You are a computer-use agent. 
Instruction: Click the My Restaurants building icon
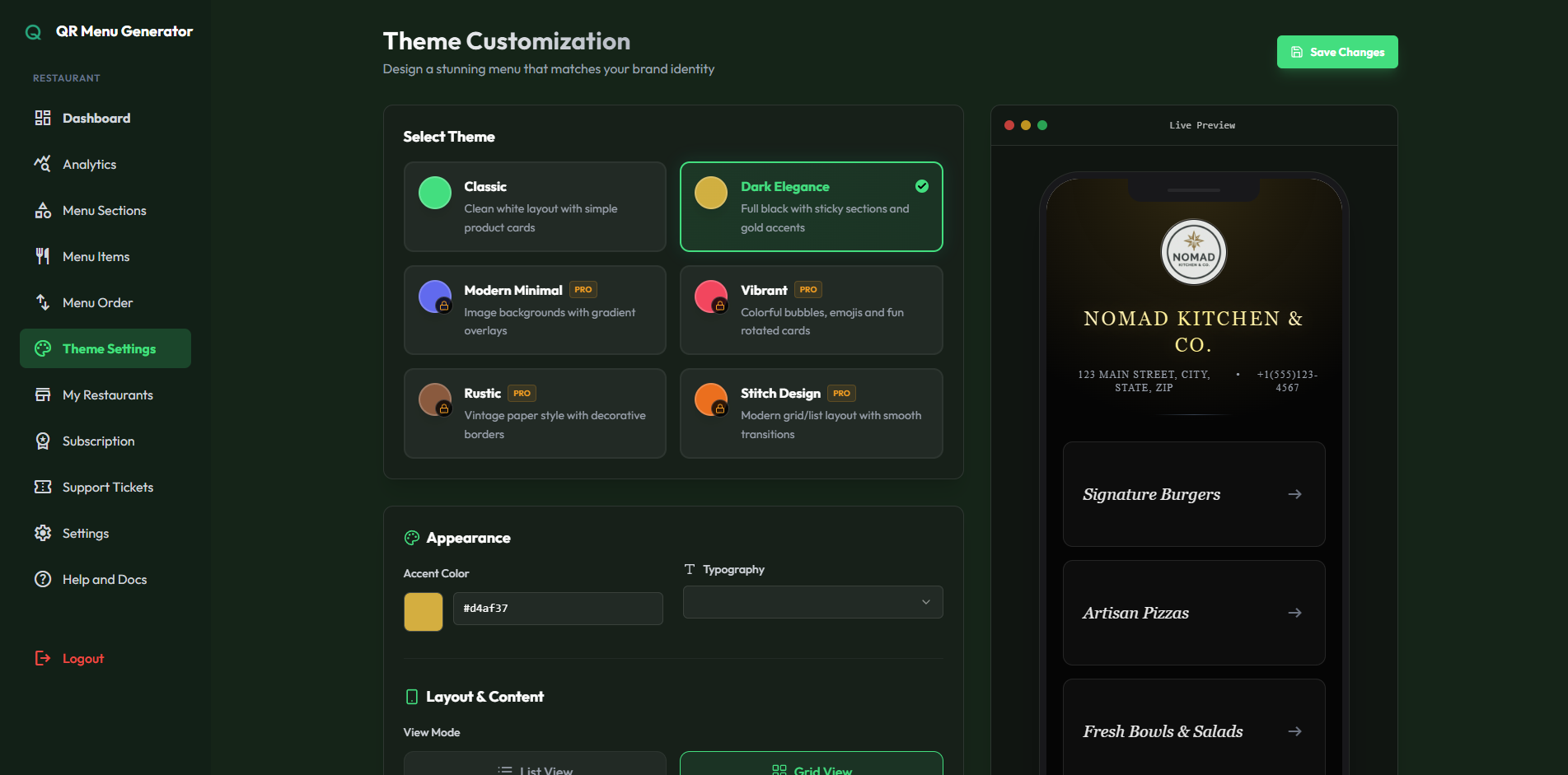(x=42, y=395)
